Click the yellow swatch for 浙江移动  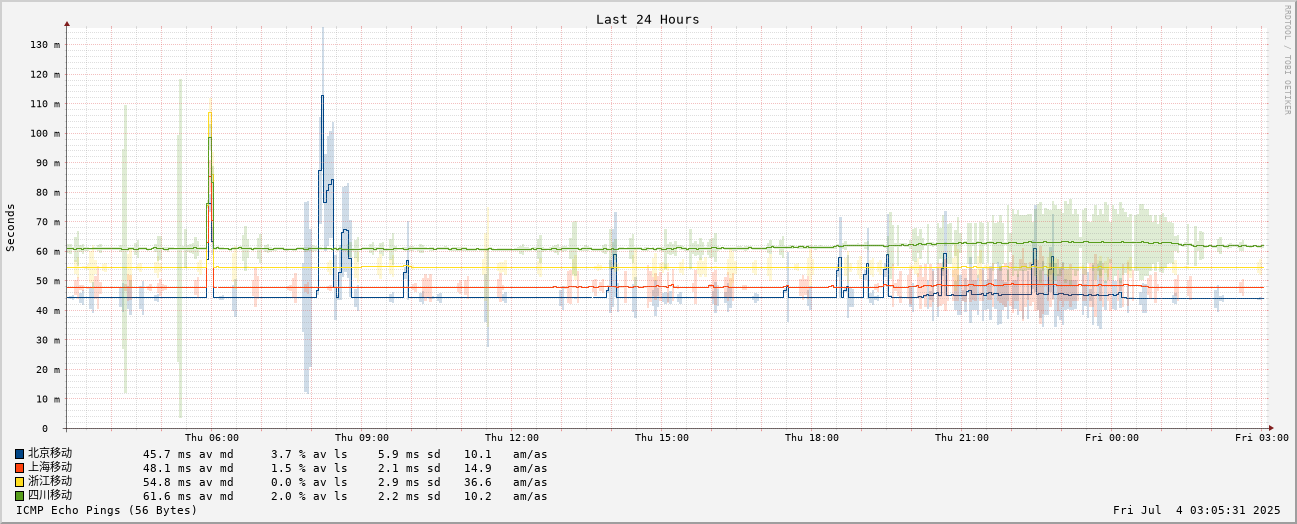tap(20, 482)
